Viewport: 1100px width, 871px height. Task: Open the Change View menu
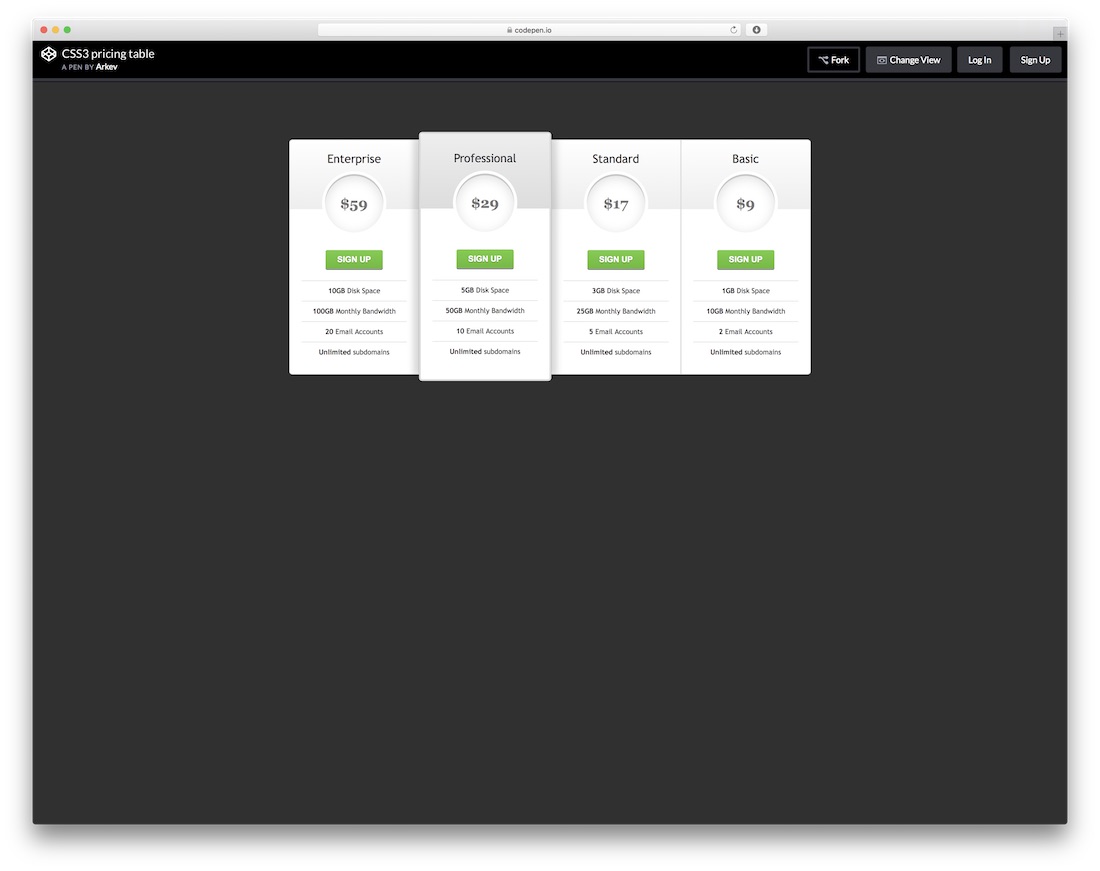pos(908,60)
